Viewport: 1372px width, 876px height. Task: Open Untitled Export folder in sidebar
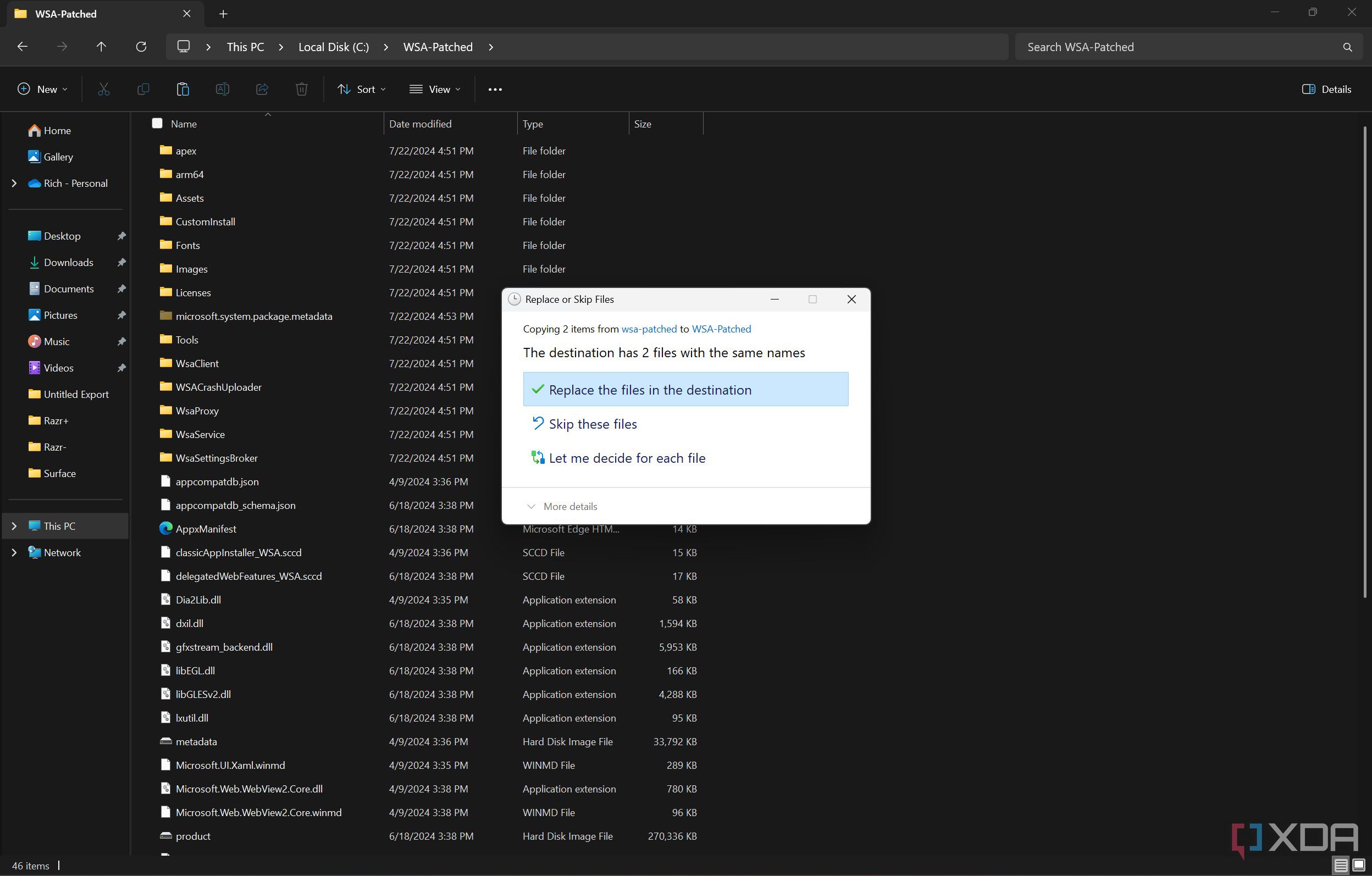pyautogui.click(x=68, y=394)
